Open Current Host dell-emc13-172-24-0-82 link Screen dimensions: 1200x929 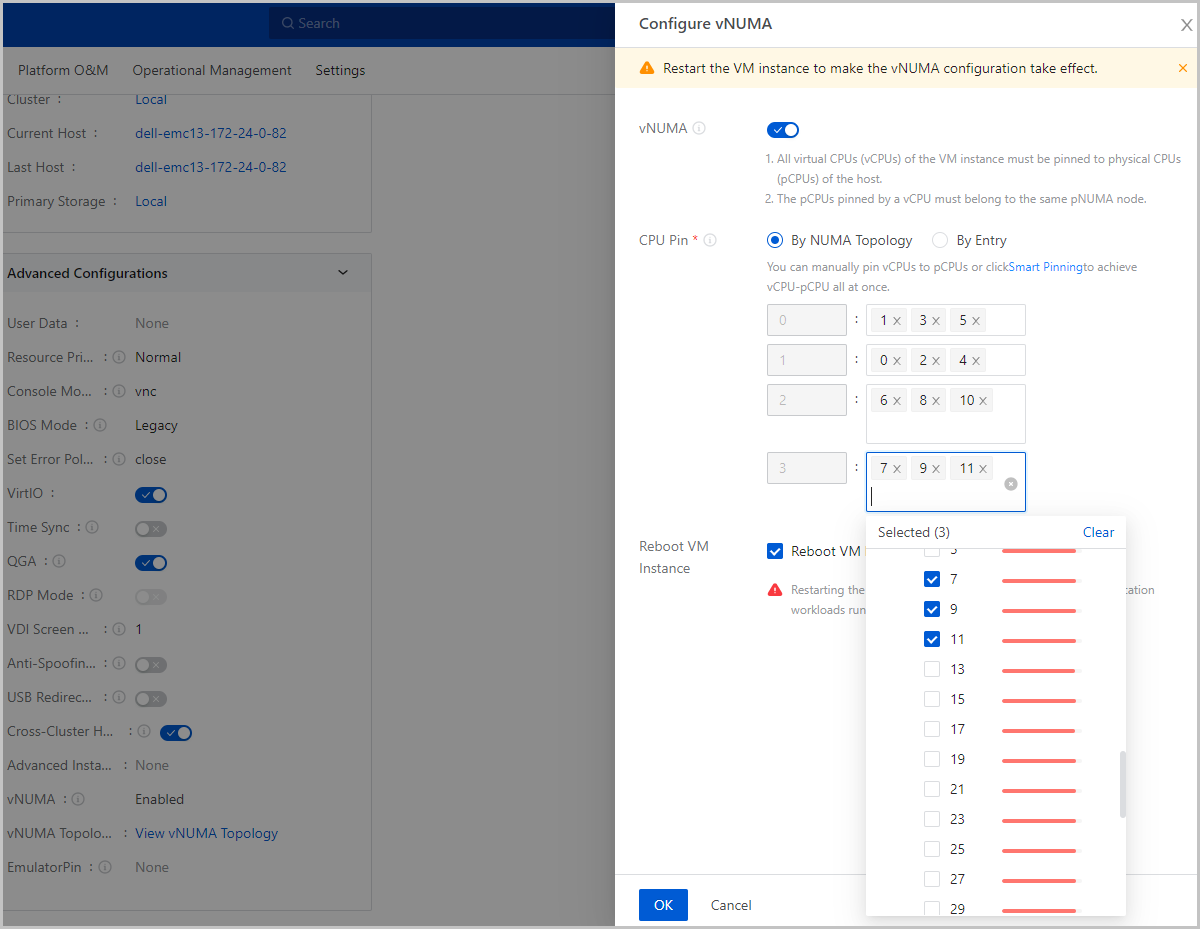point(211,133)
